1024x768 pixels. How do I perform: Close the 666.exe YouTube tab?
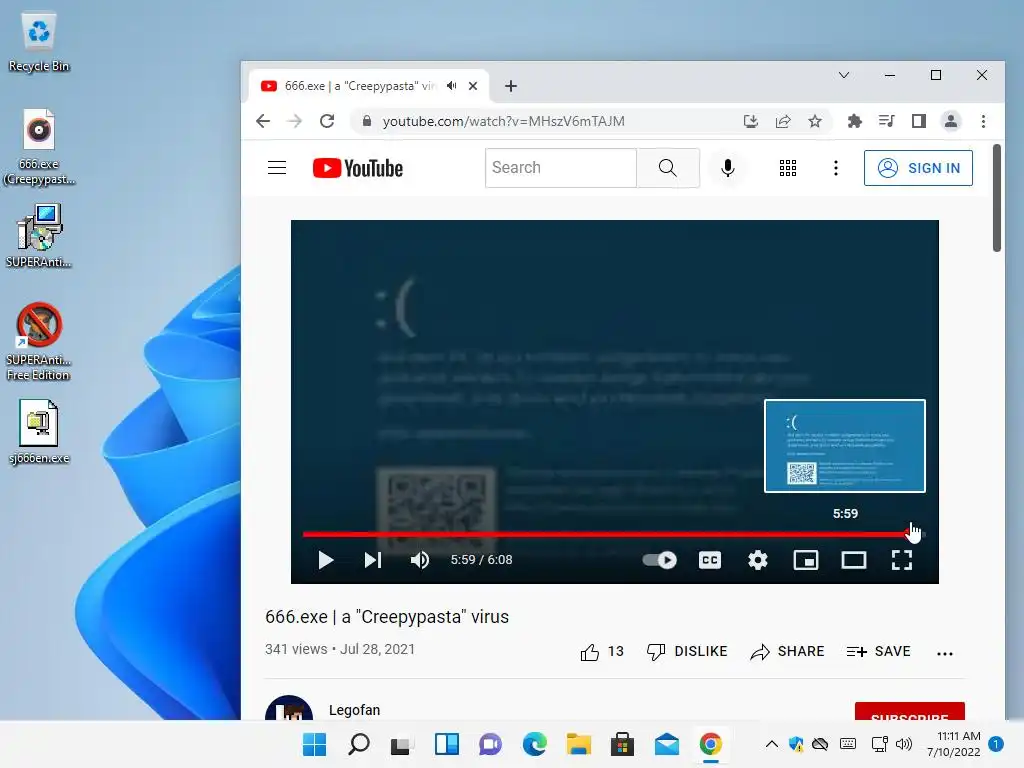point(473,86)
